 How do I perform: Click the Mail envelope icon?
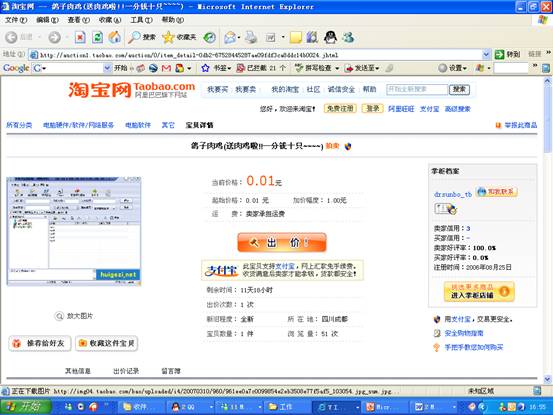(230, 37)
